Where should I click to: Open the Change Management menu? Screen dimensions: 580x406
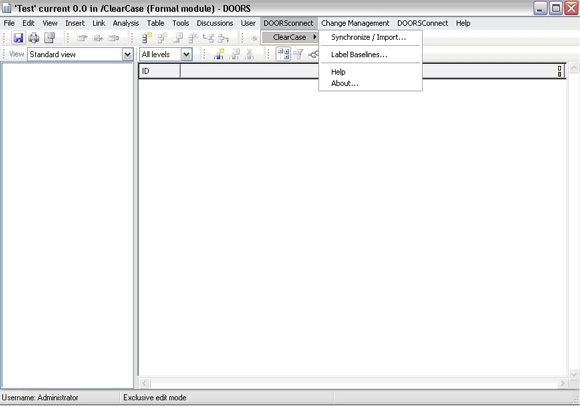pyautogui.click(x=355, y=23)
